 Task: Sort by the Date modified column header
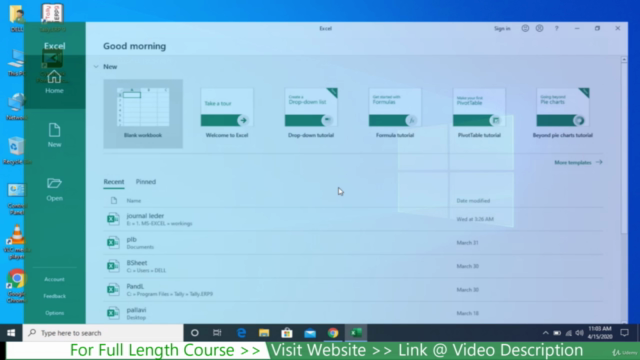point(473,201)
